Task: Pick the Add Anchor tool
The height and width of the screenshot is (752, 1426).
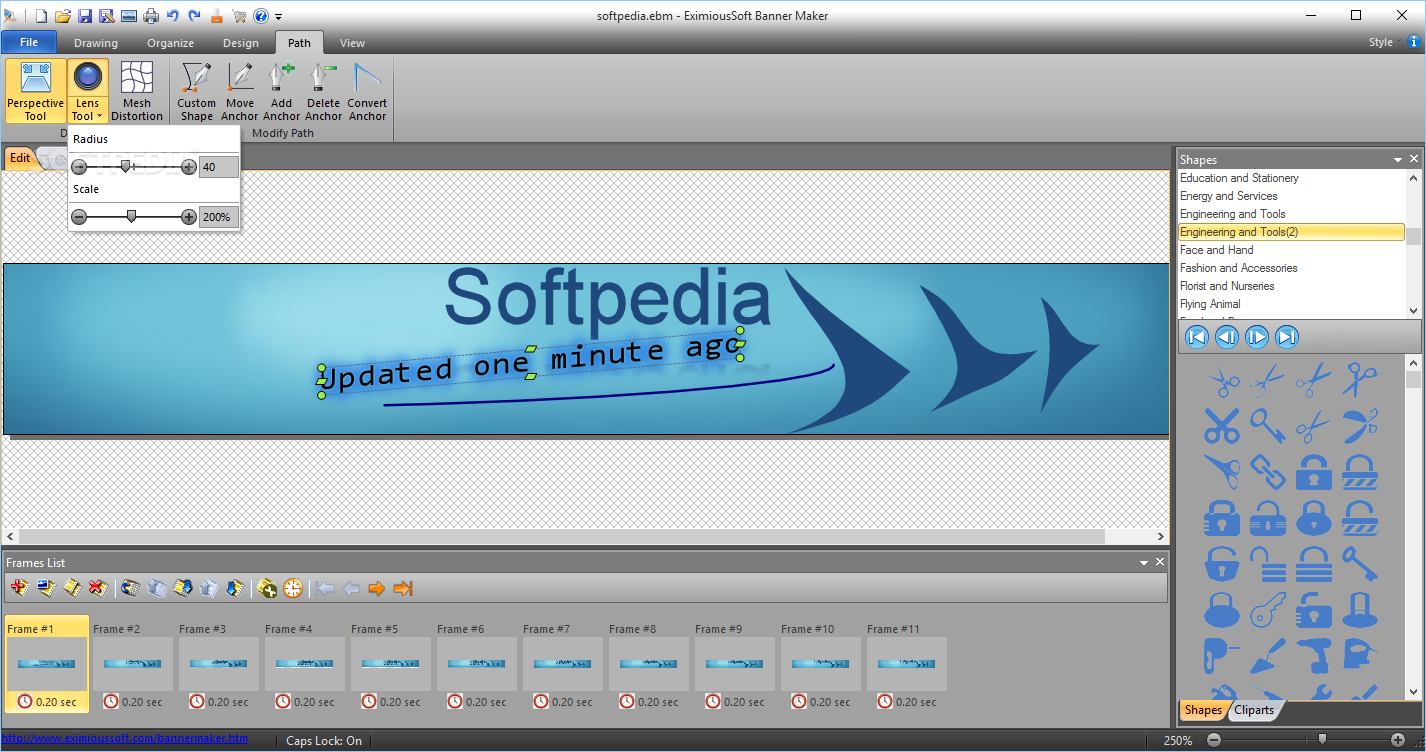Action: [282, 91]
